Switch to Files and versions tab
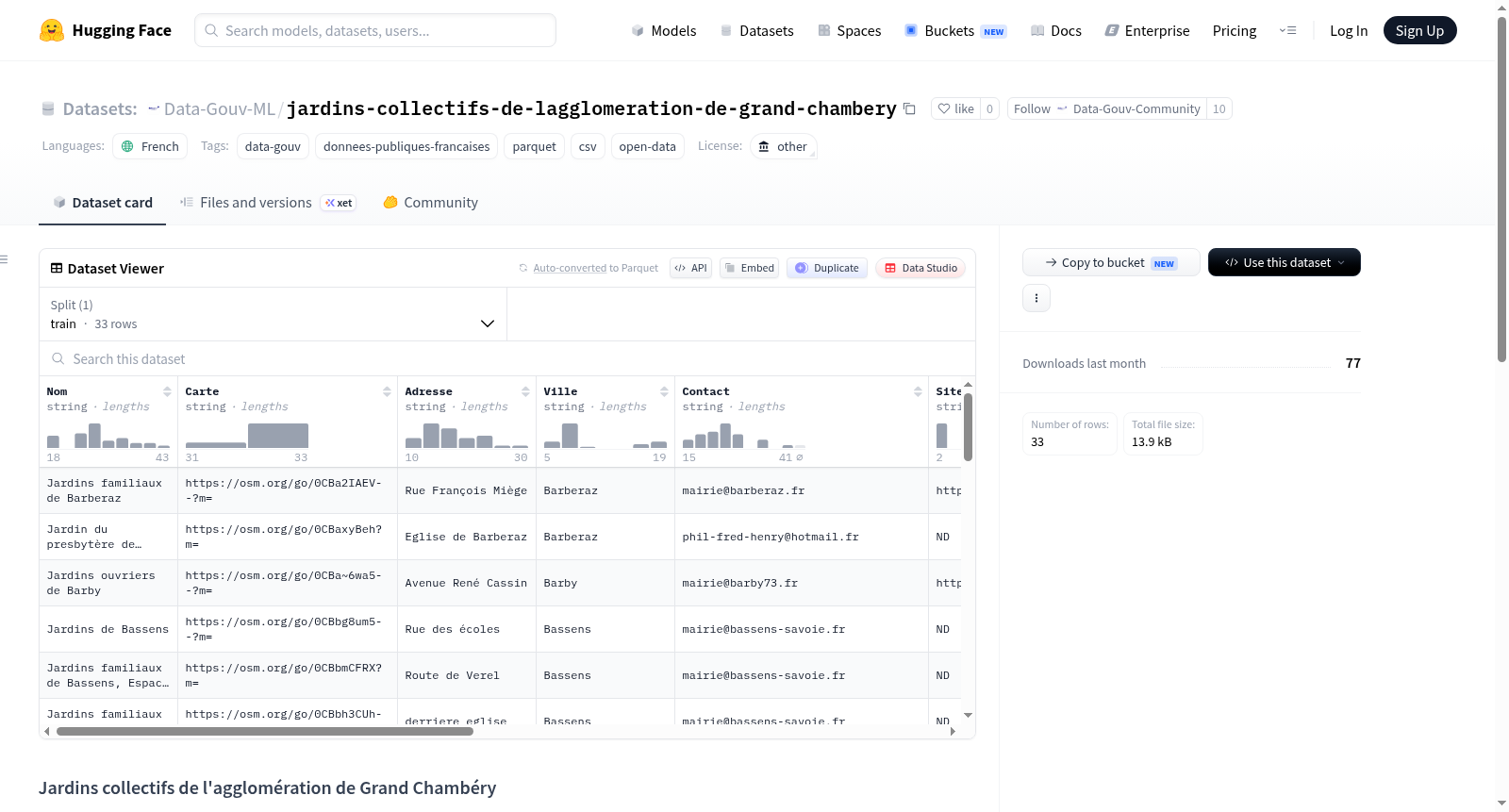This screenshot has width=1509, height=812. tap(267, 202)
